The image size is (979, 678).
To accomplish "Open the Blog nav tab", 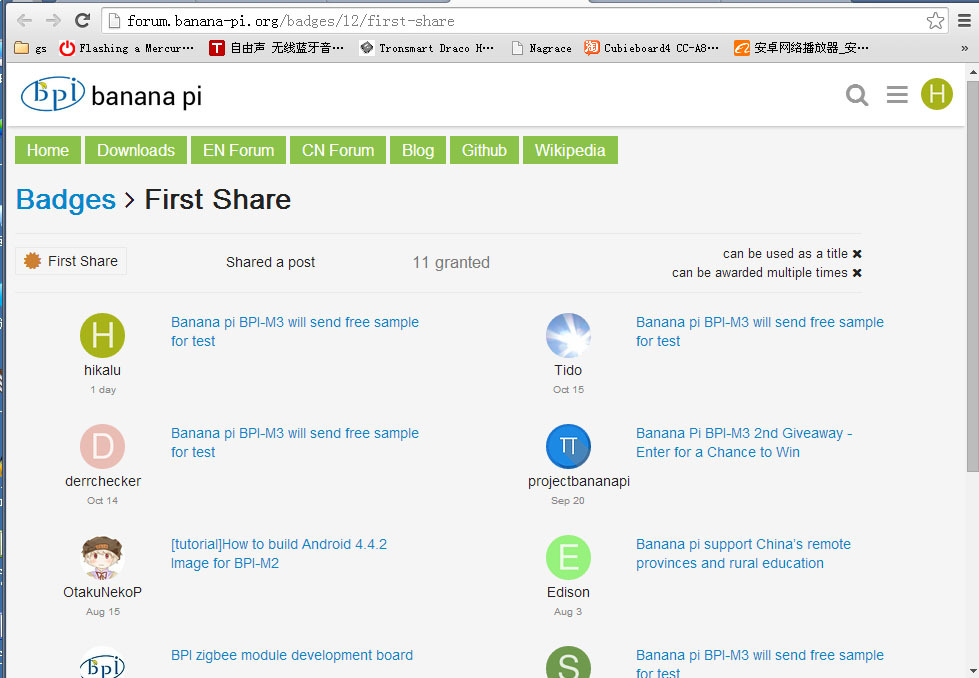I will coord(418,150).
